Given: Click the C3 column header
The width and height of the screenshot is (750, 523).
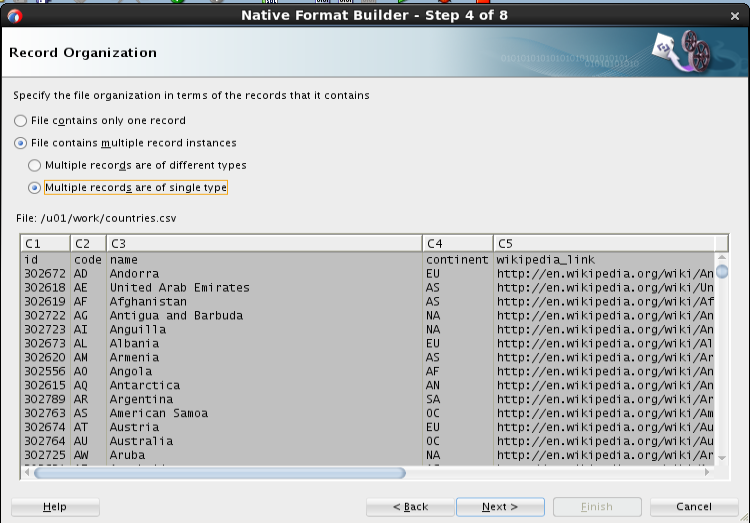Looking at the screenshot, I should coord(264,244).
